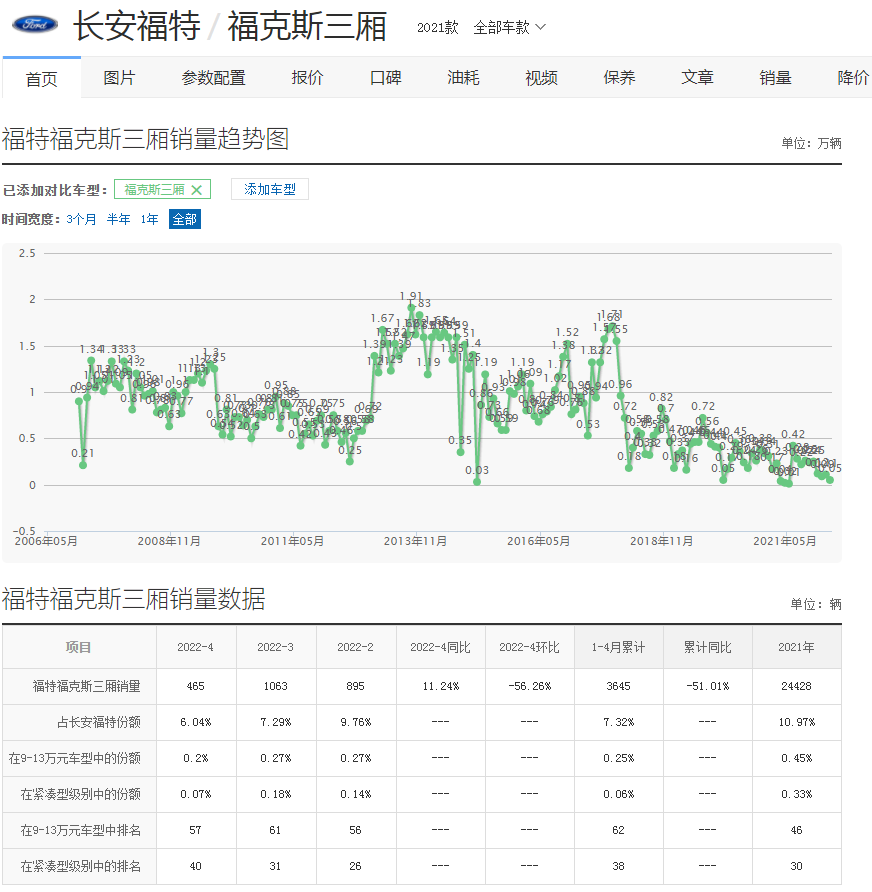Screen dimensions: 872x892
Task: Set time range to 3个月
Action: click(x=81, y=219)
